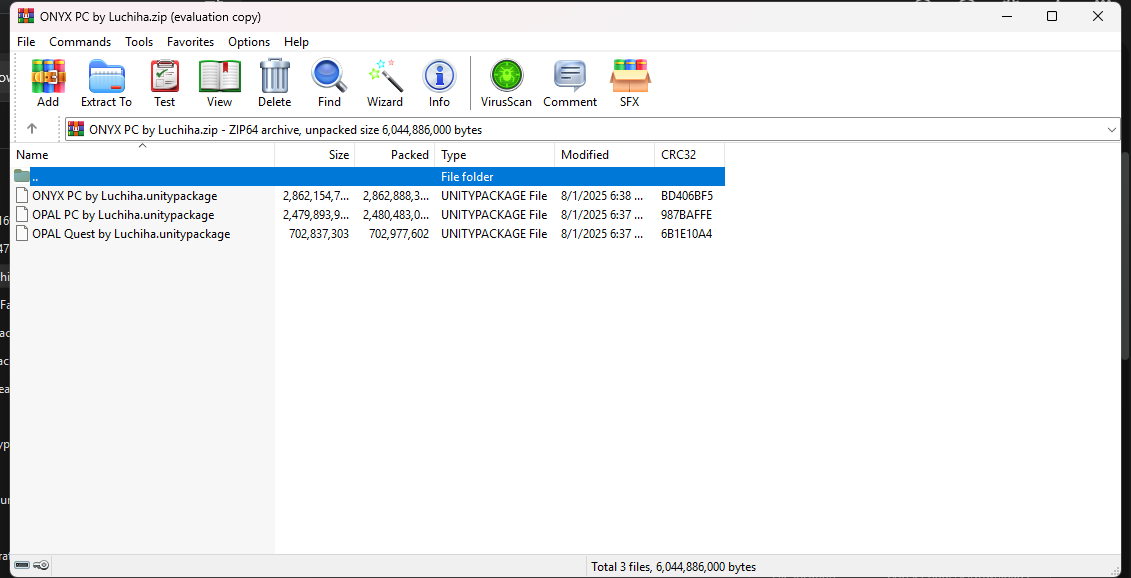Run the Test archive tool

(164, 75)
